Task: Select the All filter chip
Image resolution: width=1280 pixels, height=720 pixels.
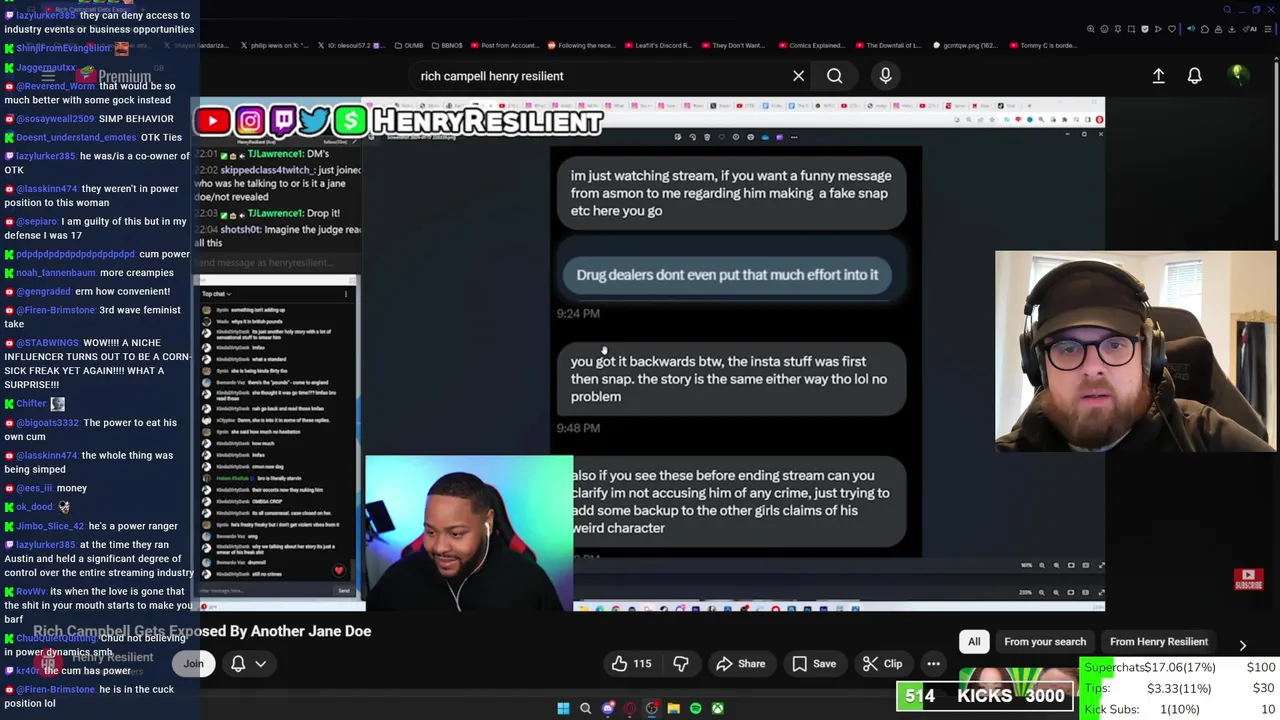Action: tap(974, 642)
